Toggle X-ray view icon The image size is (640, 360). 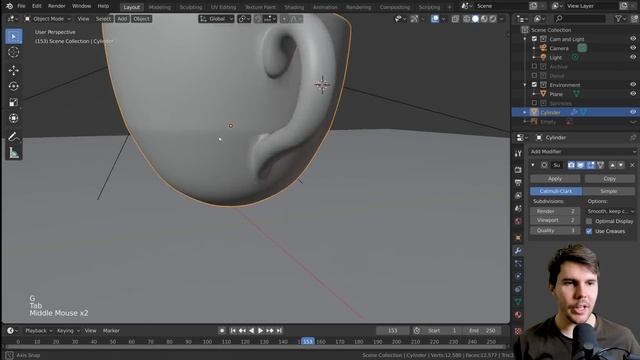tap(455, 19)
